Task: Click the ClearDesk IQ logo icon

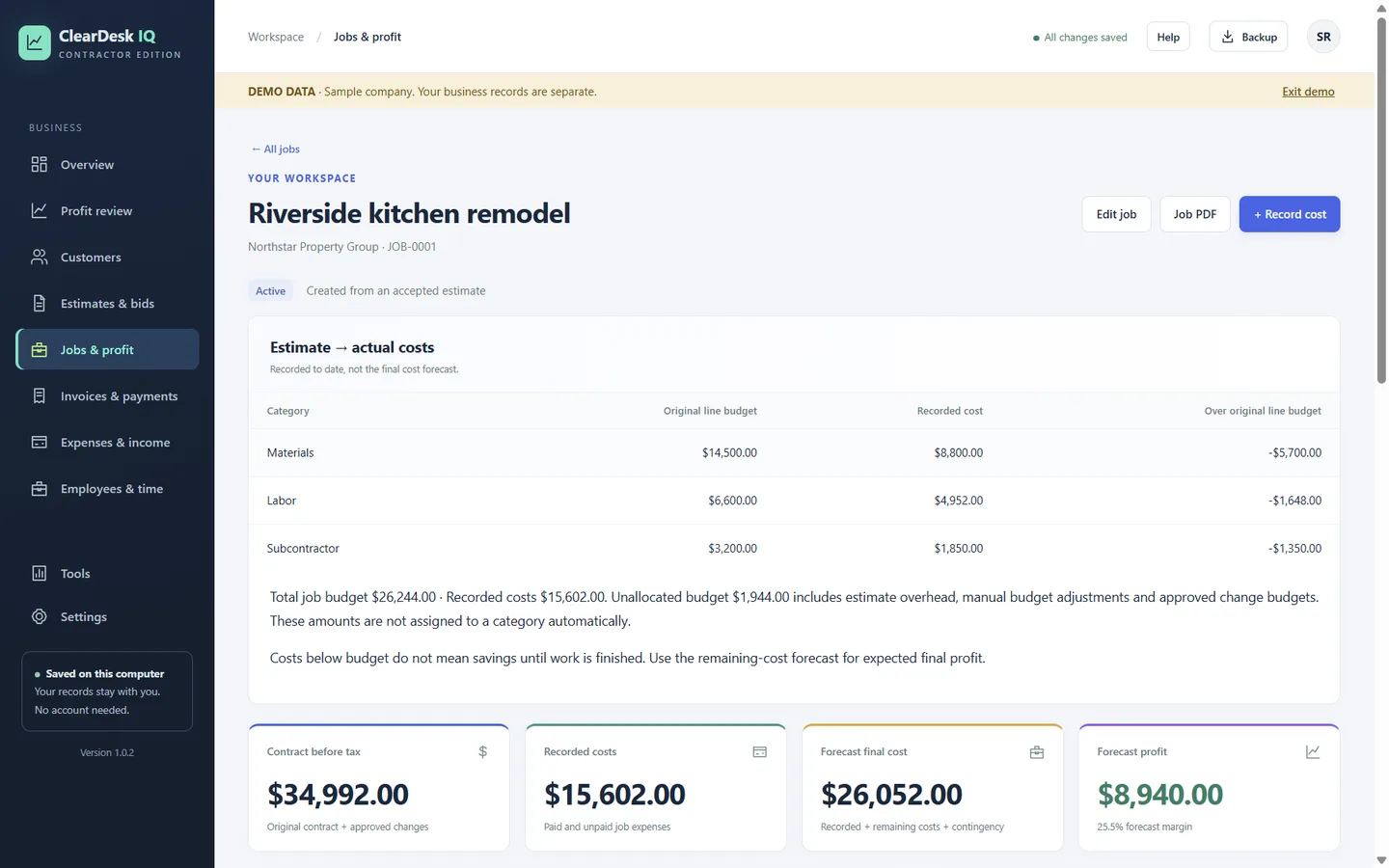Action: (35, 42)
